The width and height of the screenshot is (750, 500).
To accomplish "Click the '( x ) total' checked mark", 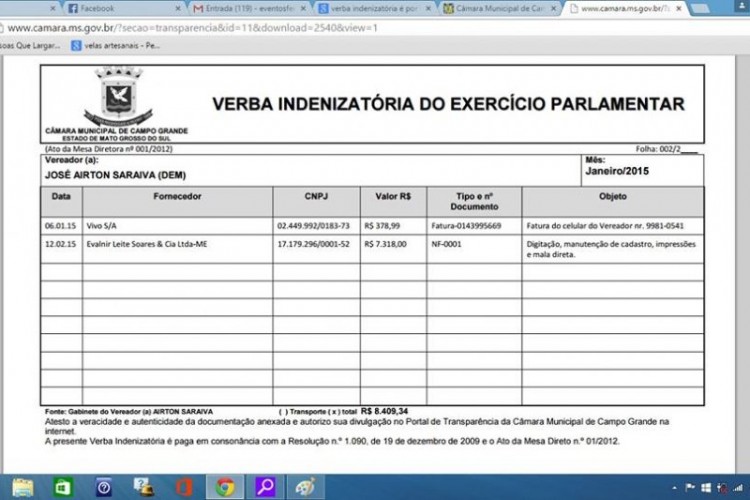I will pyautogui.click(x=334, y=411).
